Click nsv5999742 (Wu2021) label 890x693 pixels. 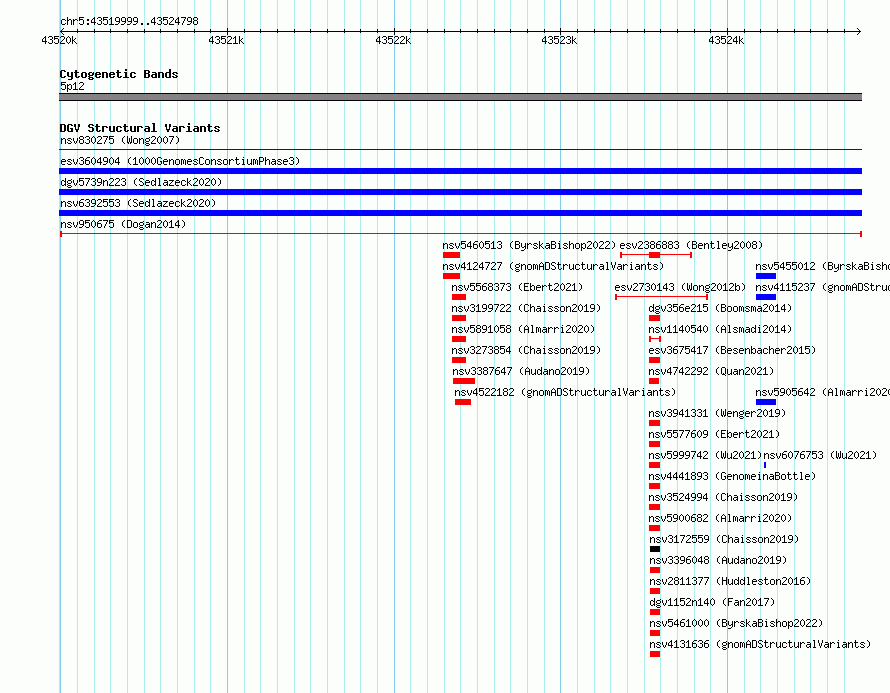pyautogui.click(x=705, y=455)
